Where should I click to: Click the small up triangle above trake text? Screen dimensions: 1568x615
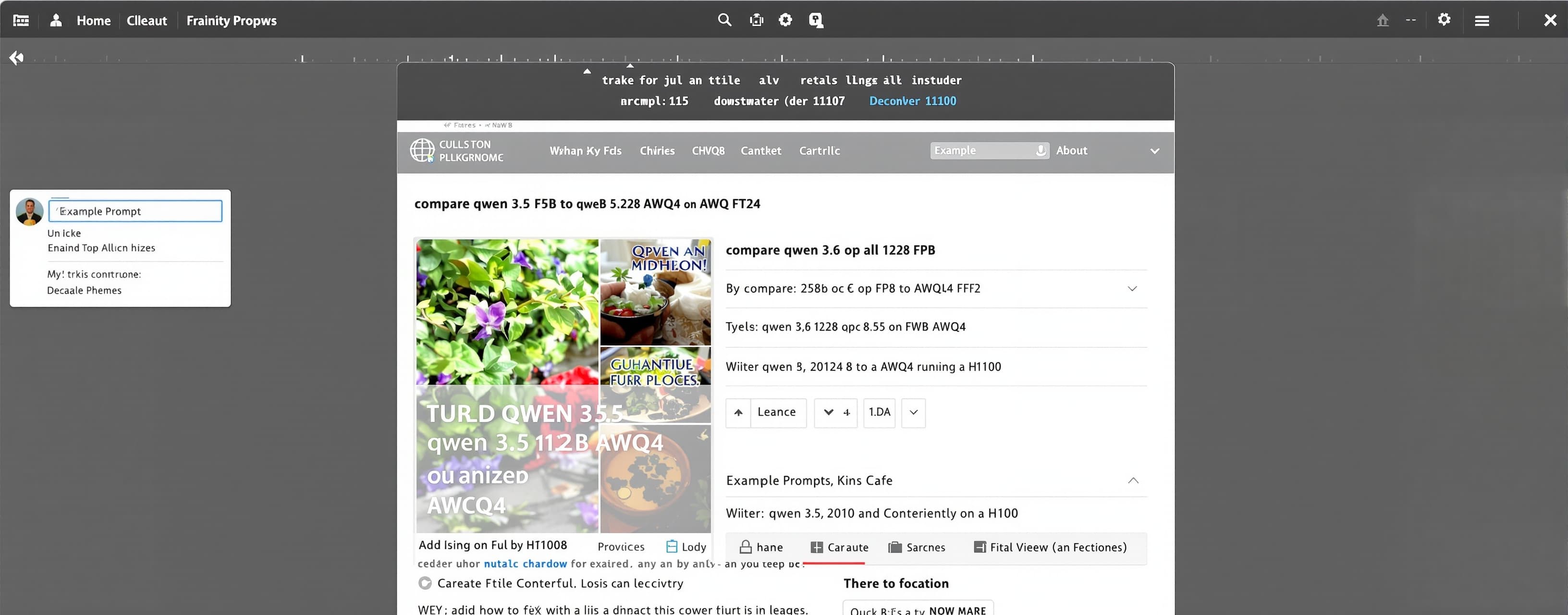click(x=587, y=71)
